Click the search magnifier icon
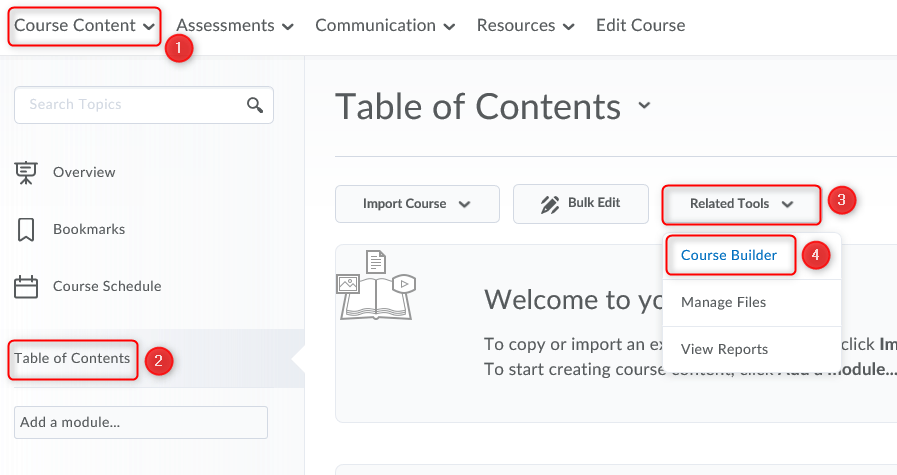The image size is (897, 475). point(255,105)
